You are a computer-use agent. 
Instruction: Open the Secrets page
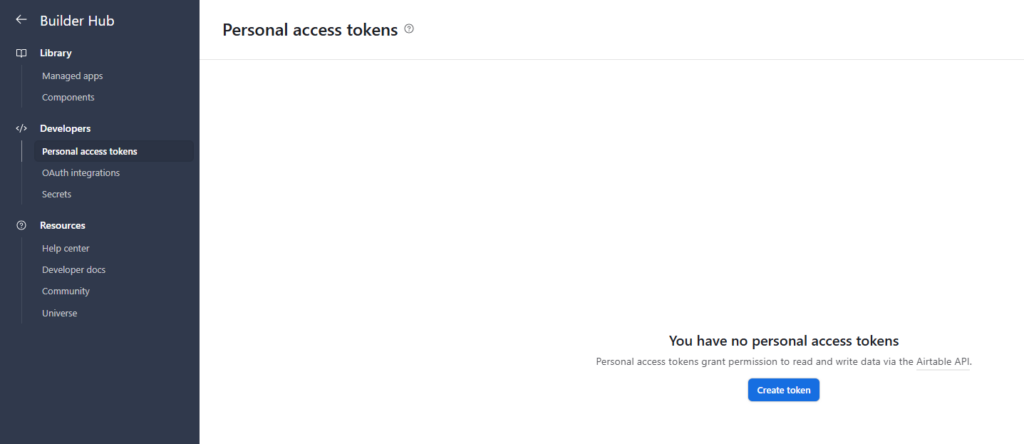(57, 195)
